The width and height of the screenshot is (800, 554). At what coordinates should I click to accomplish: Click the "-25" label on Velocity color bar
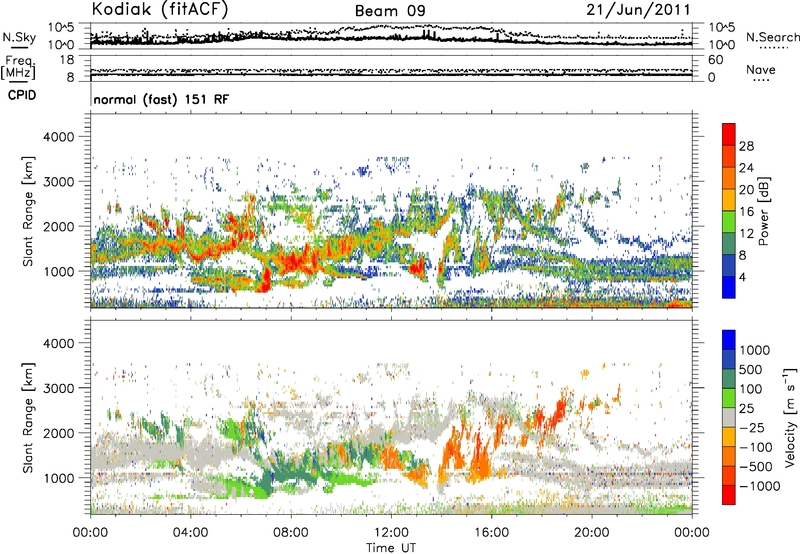coord(754,428)
